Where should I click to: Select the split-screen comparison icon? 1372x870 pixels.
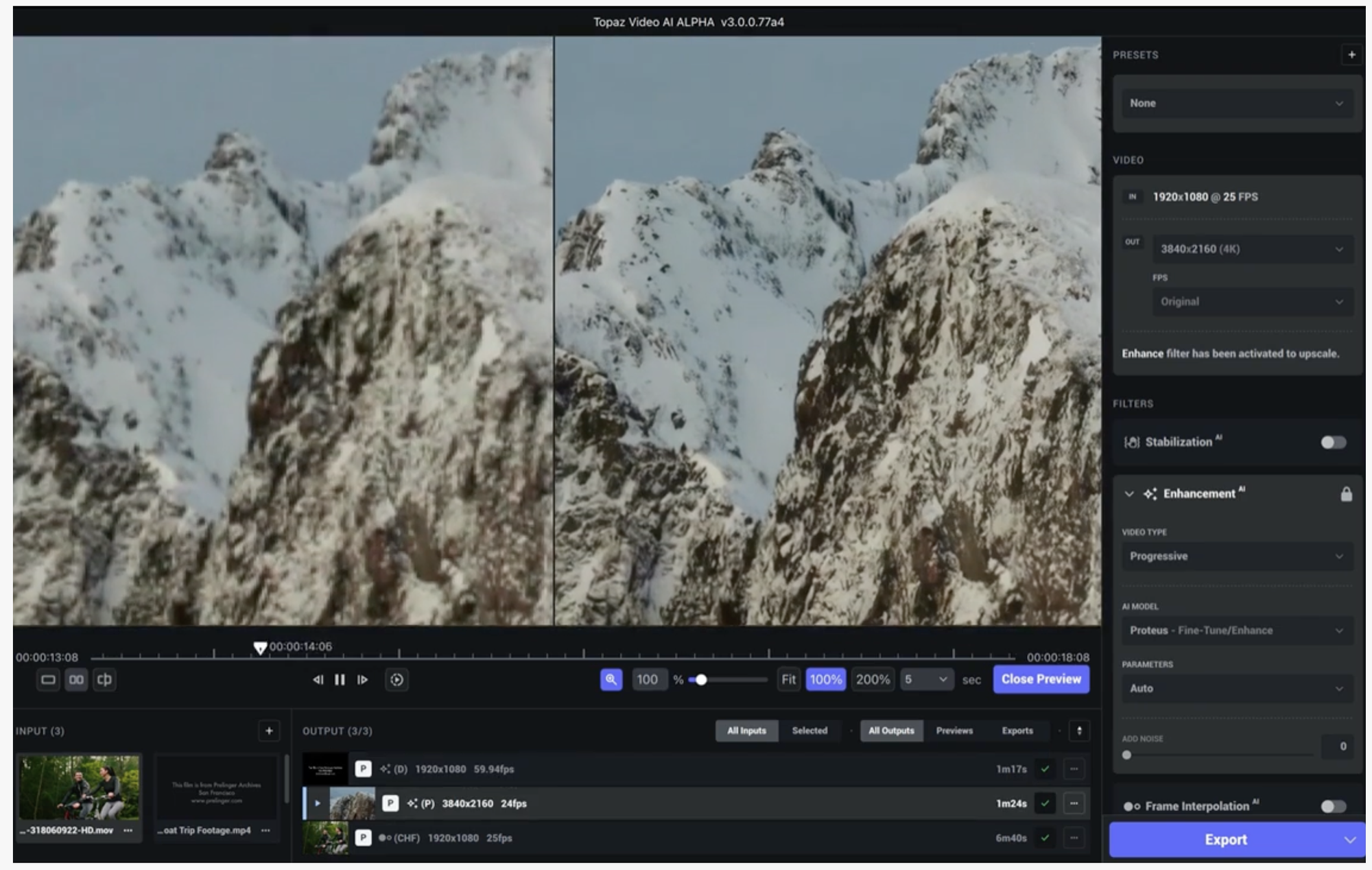click(105, 680)
